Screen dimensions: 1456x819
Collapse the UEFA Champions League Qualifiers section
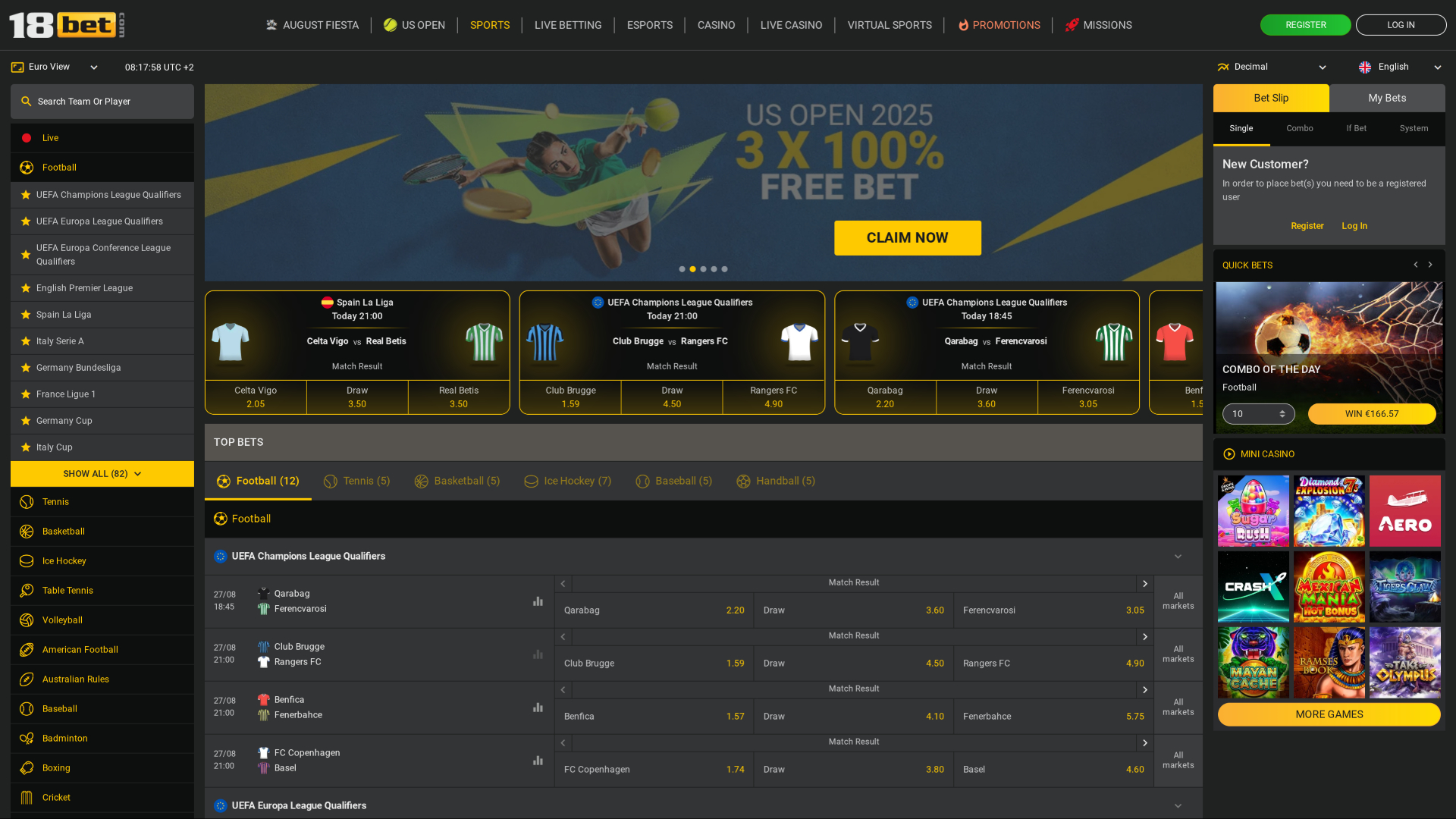pyautogui.click(x=1178, y=556)
